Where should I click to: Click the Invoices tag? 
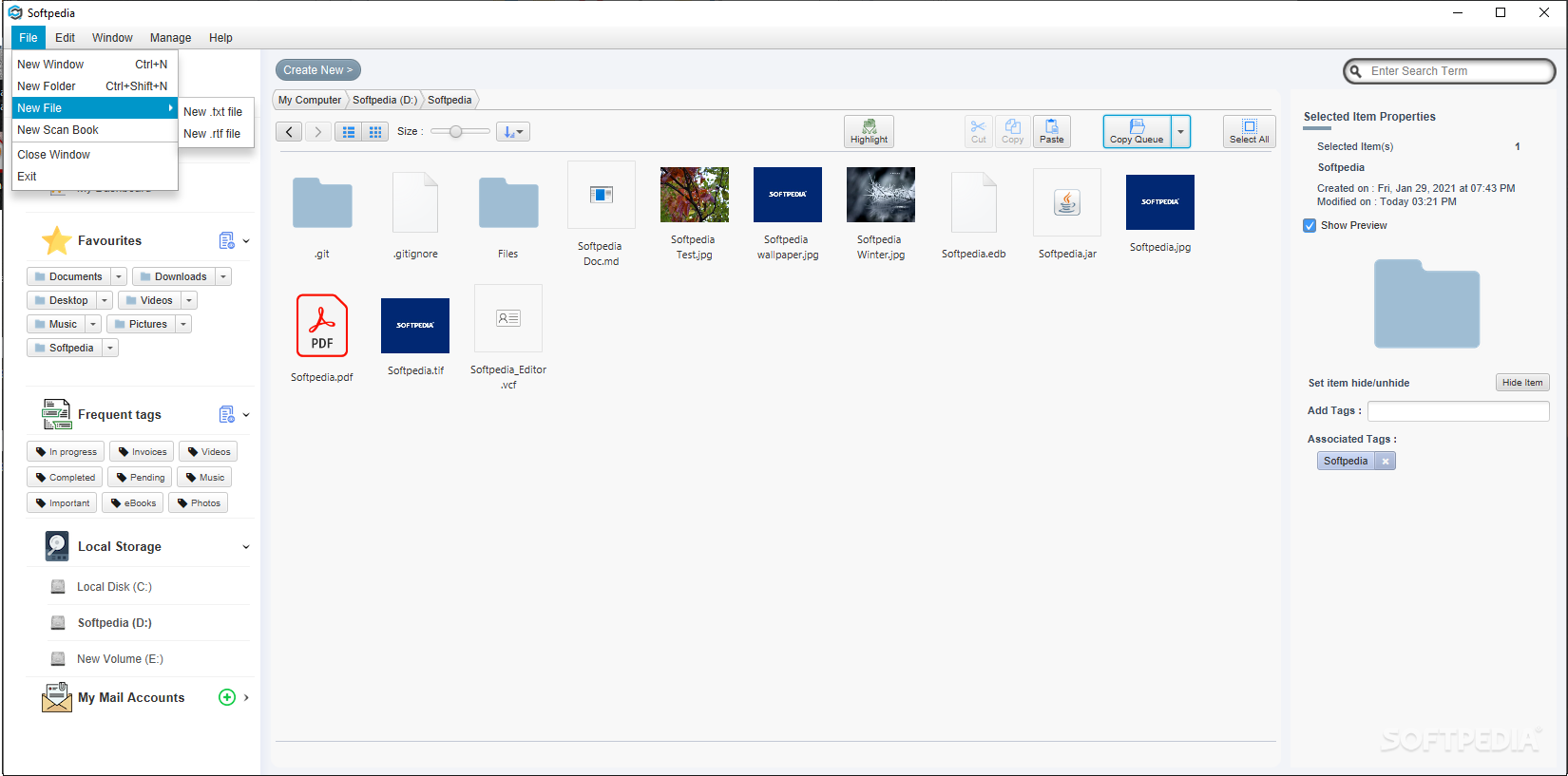pos(142,452)
